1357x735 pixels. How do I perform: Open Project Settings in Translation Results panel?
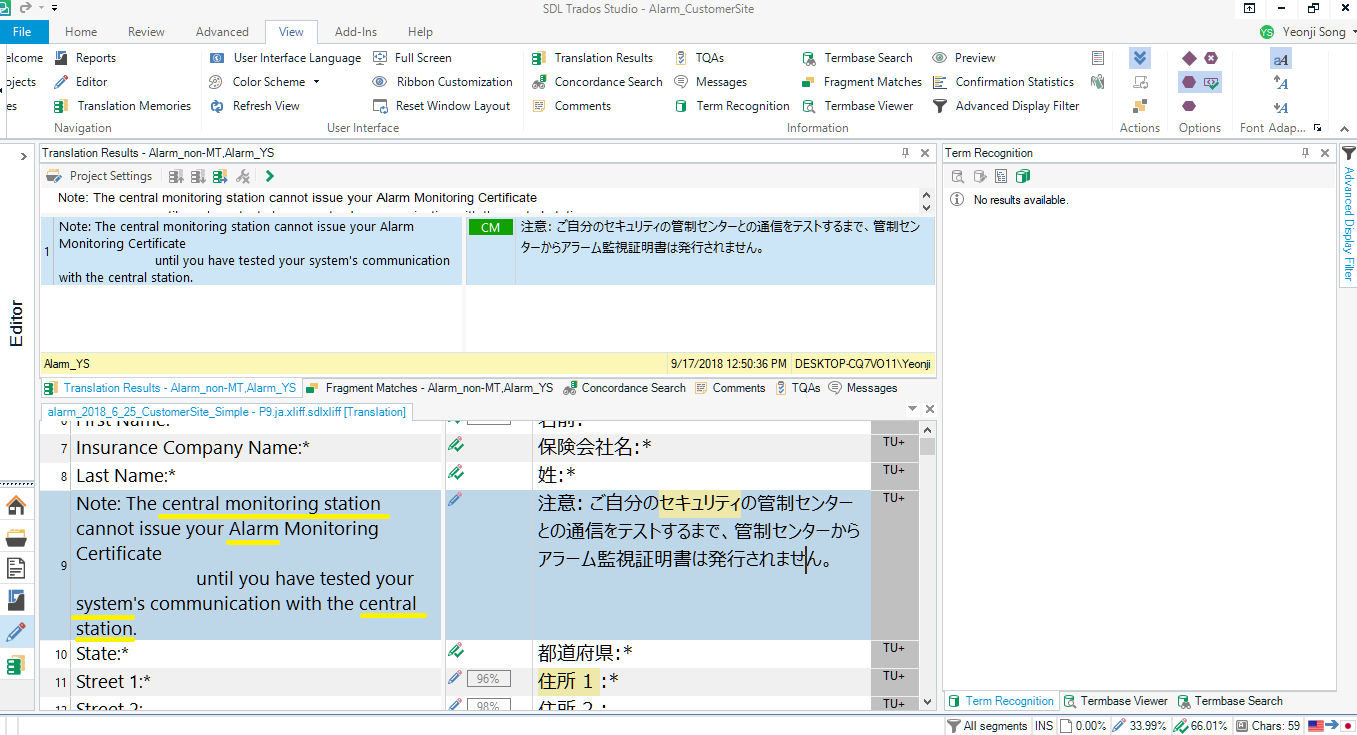100,176
